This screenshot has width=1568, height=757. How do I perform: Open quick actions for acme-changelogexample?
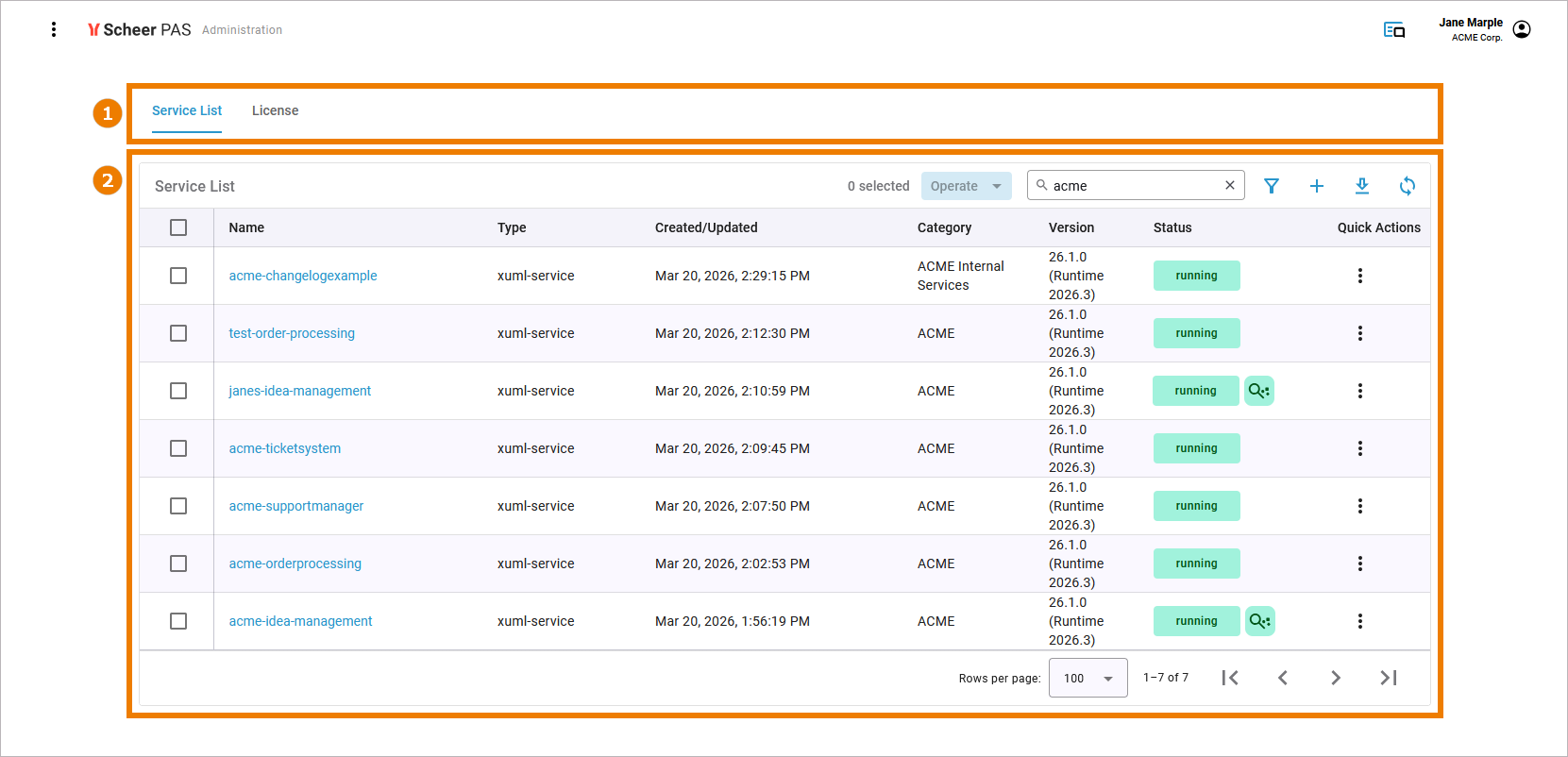point(1359,276)
